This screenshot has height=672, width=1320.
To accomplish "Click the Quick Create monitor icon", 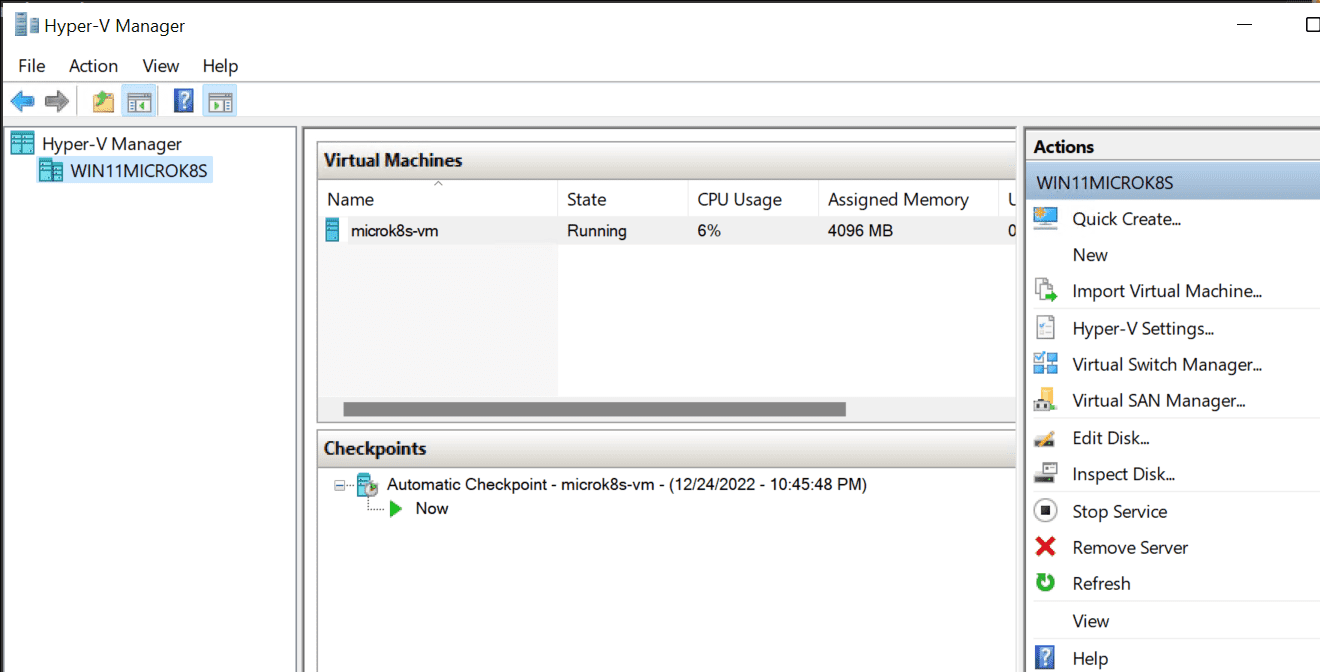I will [x=1046, y=218].
